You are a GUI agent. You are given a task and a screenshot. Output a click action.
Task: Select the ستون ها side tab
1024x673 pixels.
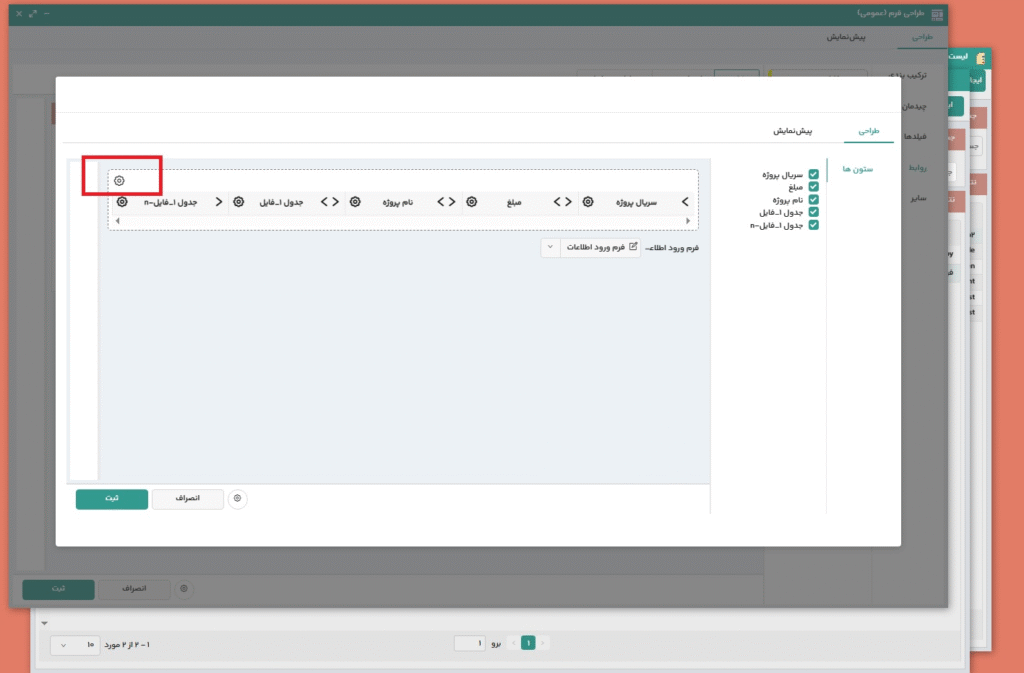857,169
